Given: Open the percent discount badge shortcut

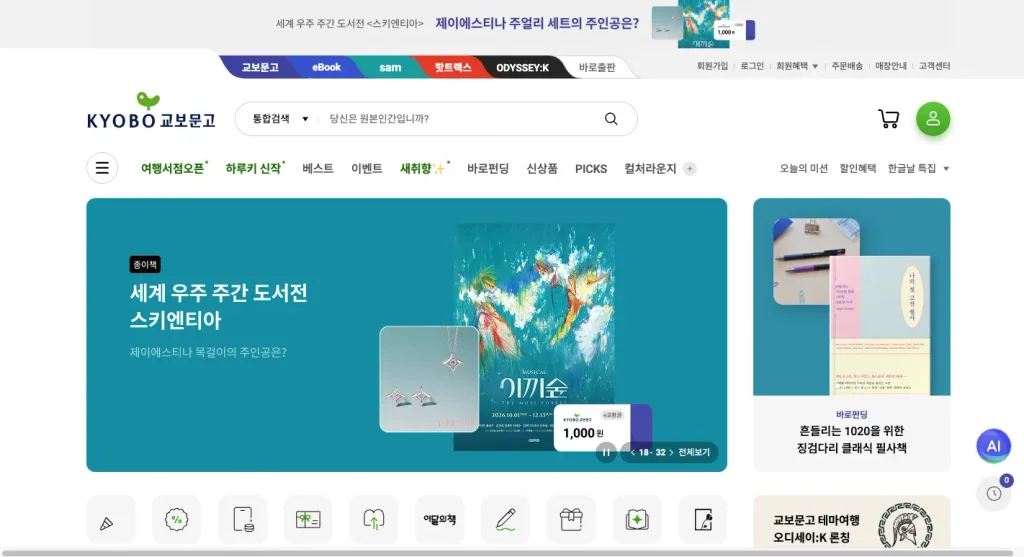Looking at the screenshot, I should coord(176,520).
